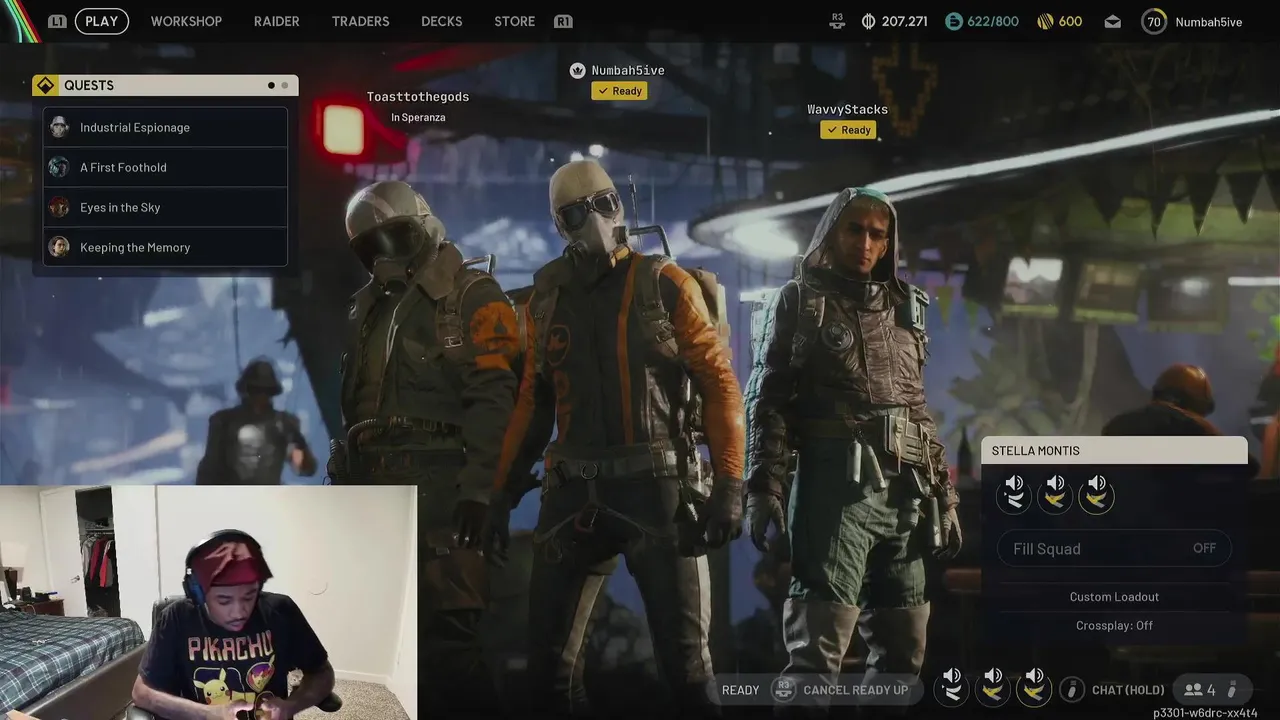Select the Toasttothegods player name
The width and height of the screenshot is (1280, 720).
[x=418, y=97]
